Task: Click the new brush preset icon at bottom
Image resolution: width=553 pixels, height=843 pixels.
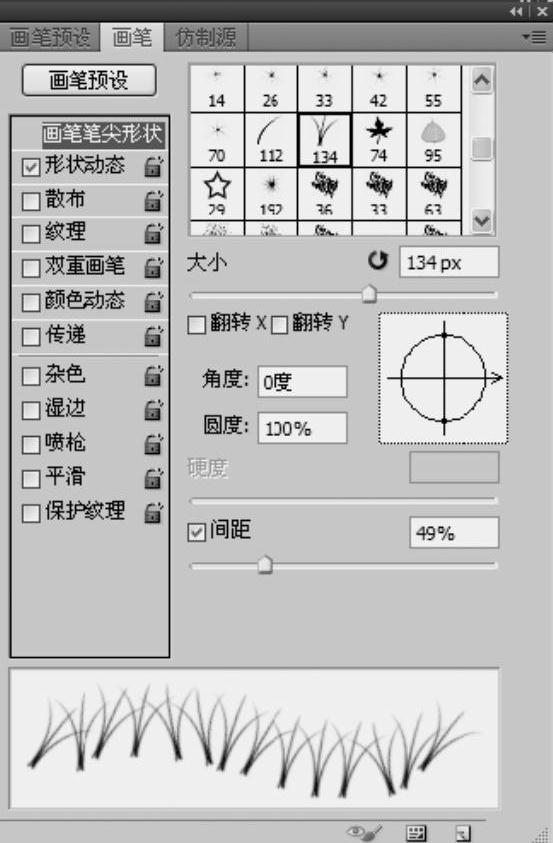Action: tap(462, 833)
